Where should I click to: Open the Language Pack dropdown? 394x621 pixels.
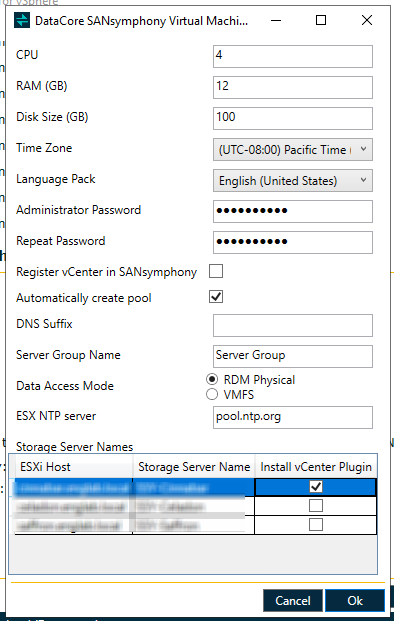click(x=293, y=181)
